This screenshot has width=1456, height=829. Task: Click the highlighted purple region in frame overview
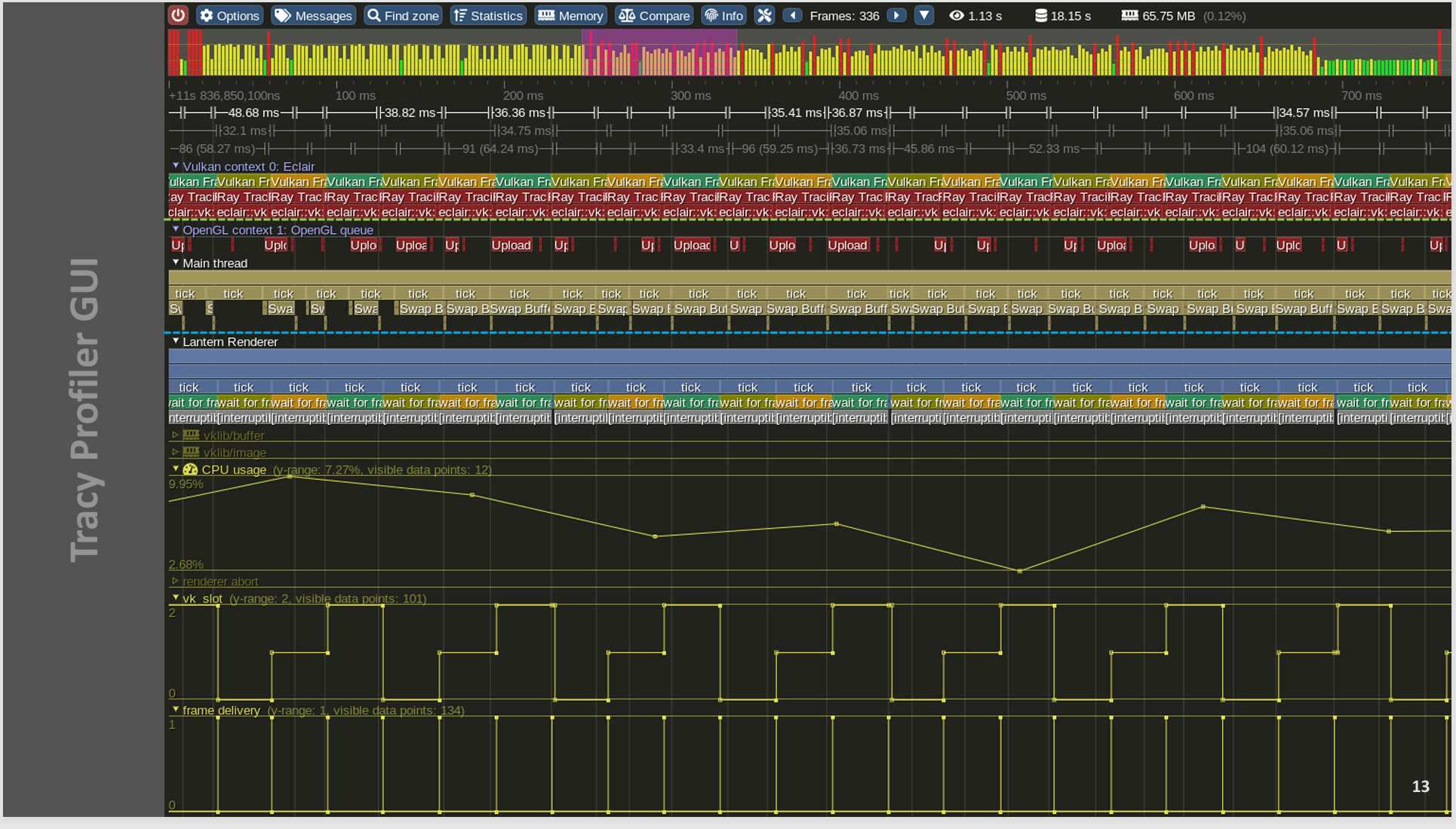(x=659, y=53)
